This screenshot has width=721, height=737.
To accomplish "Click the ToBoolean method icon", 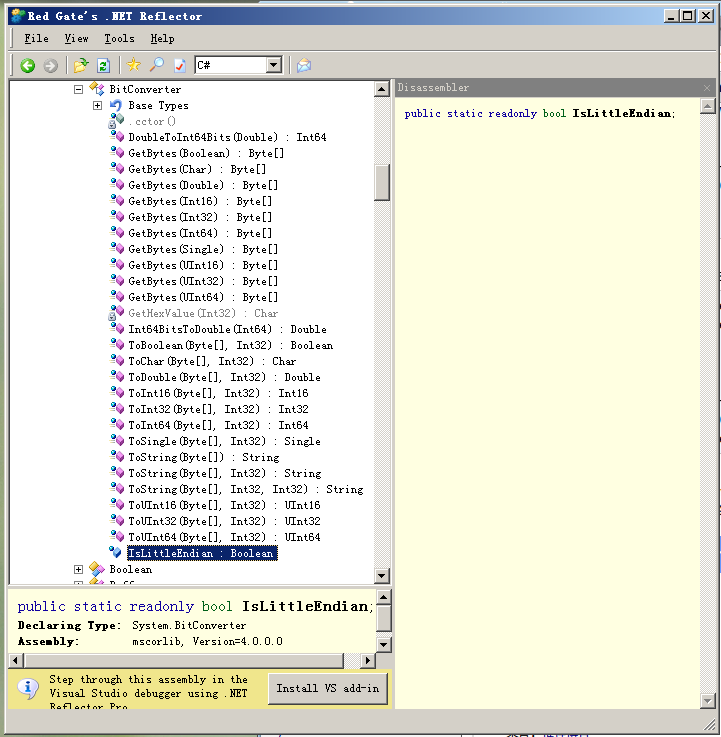I will coord(117,345).
